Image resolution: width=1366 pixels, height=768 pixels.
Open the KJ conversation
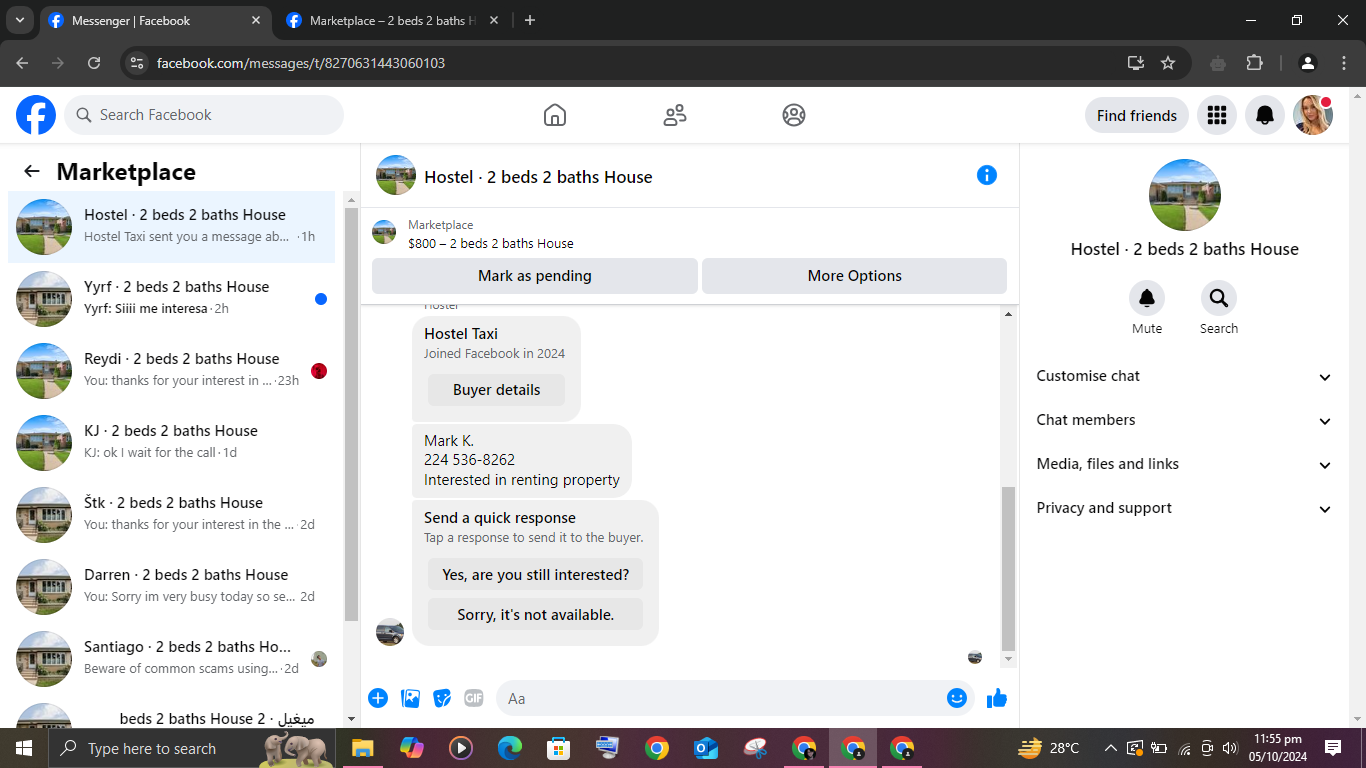(x=172, y=443)
